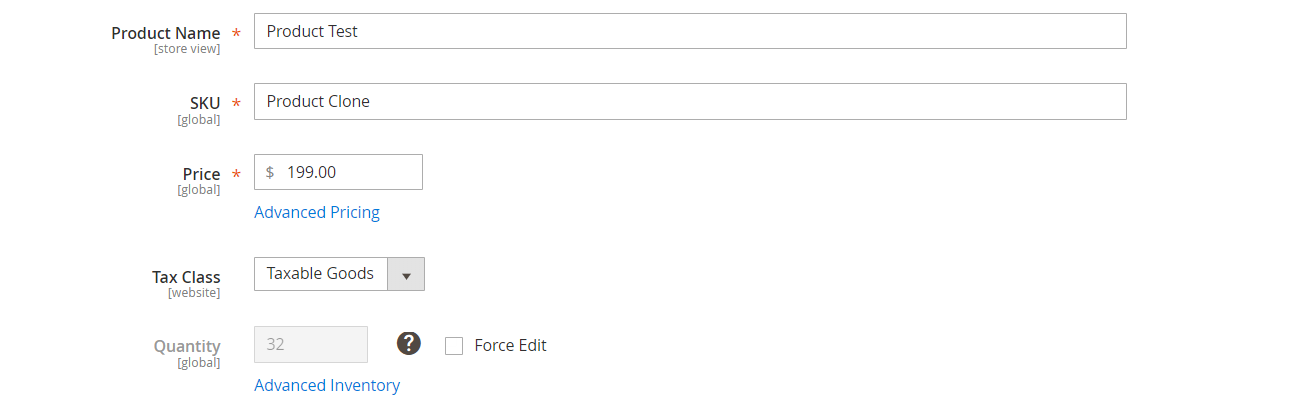Click the dollar sign in the Price field
Image resolution: width=1291 pixels, height=416 pixels.
(x=270, y=172)
